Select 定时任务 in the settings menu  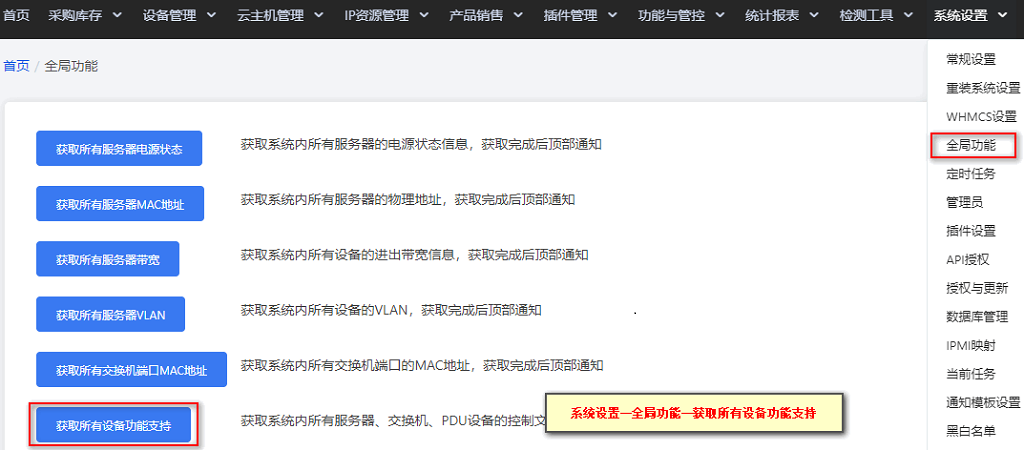[971, 174]
